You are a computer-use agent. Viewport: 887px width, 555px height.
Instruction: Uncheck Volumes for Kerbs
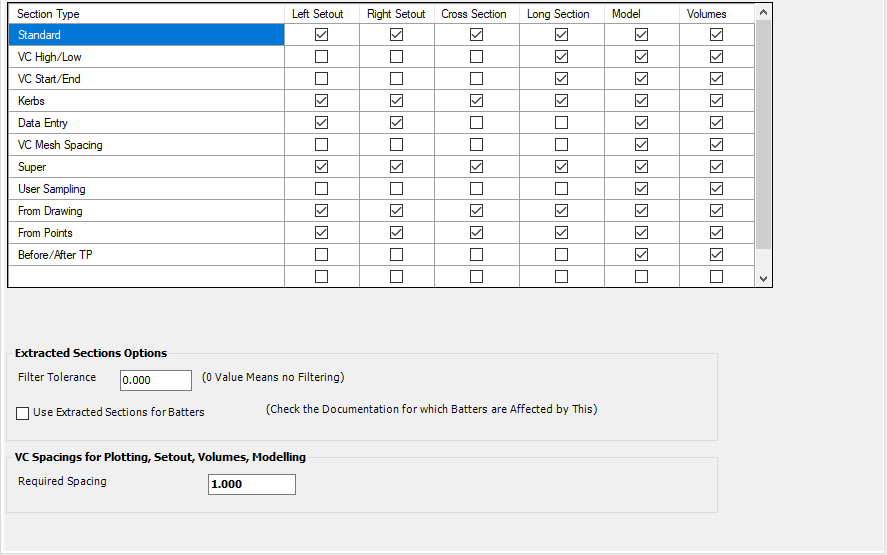pyautogui.click(x=716, y=101)
